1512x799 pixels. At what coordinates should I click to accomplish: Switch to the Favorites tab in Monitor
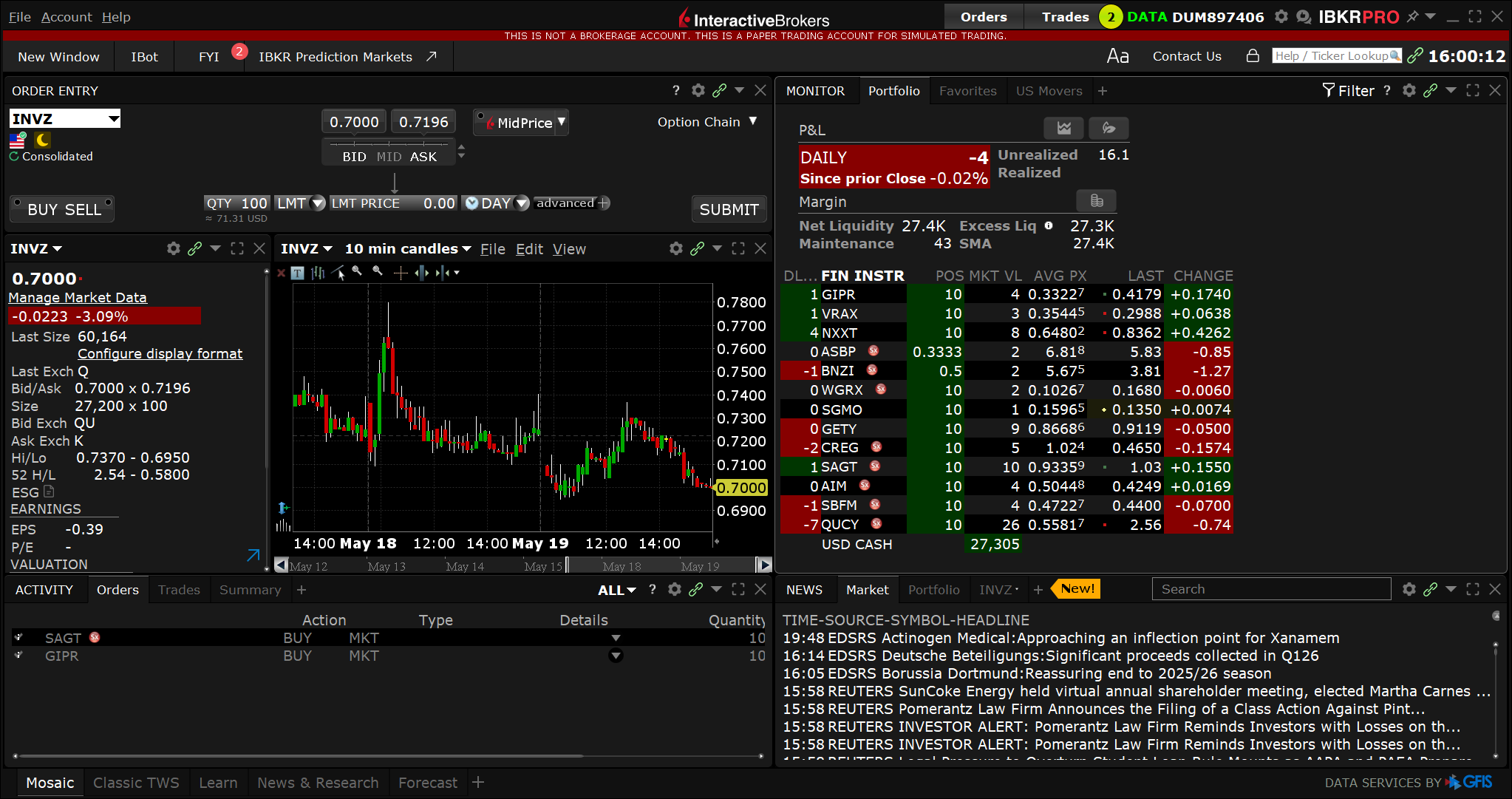coord(967,91)
